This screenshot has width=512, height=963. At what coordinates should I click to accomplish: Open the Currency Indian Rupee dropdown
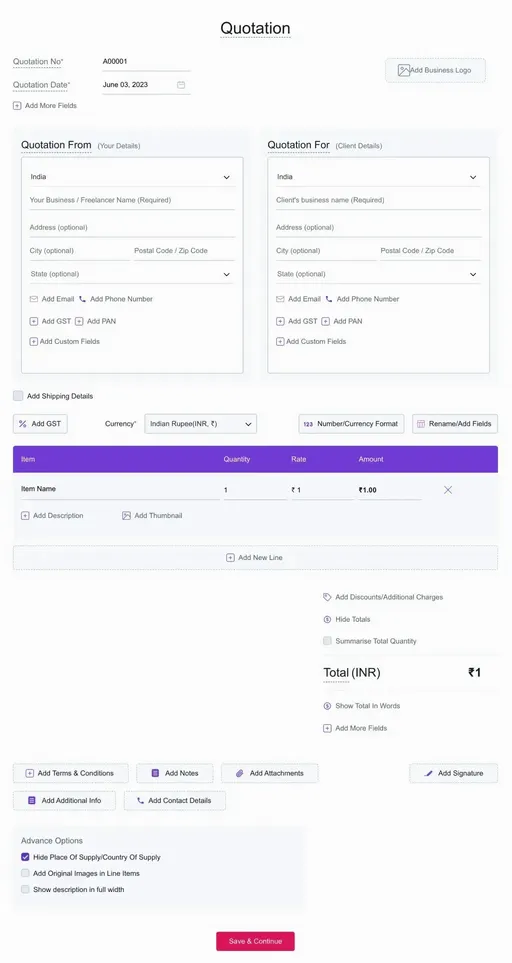(200, 424)
